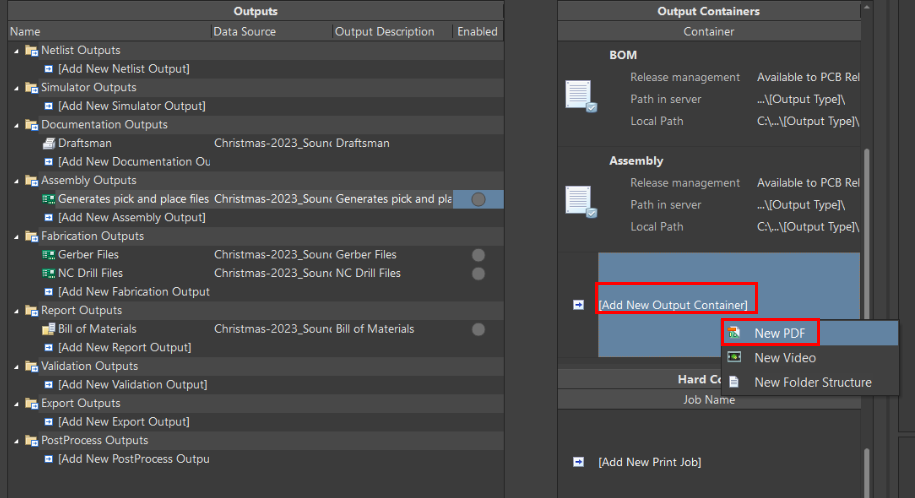Click the Bill of Materials icon
The height and width of the screenshot is (498, 915).
pyautogui.click(x=49, y=329)
